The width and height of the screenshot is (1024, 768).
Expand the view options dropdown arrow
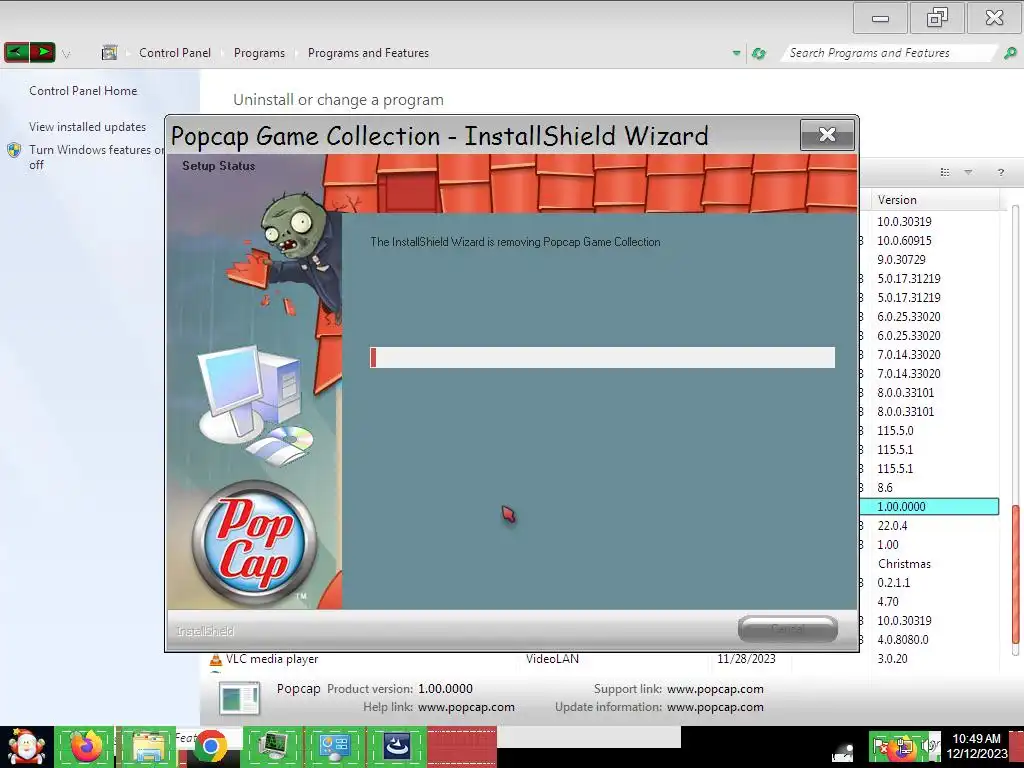click(968, 172)
